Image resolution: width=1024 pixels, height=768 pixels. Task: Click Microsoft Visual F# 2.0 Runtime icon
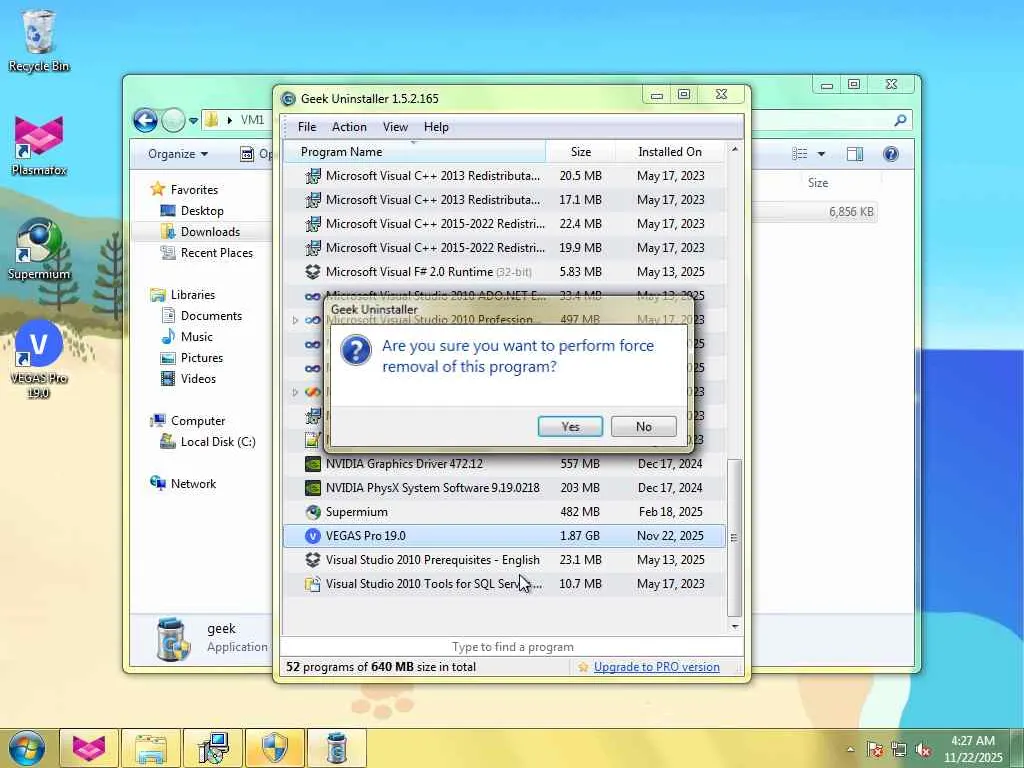[313, 272]
